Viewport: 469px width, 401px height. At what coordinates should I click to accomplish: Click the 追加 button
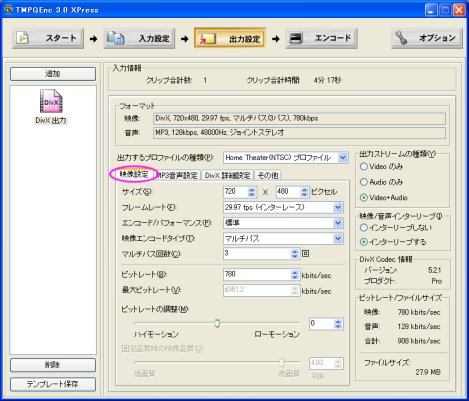click(x=53, y=74)
